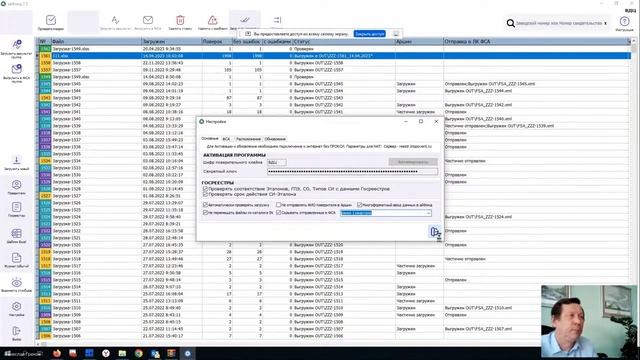Click the double checkmark toolbar icon

point(244,20)
